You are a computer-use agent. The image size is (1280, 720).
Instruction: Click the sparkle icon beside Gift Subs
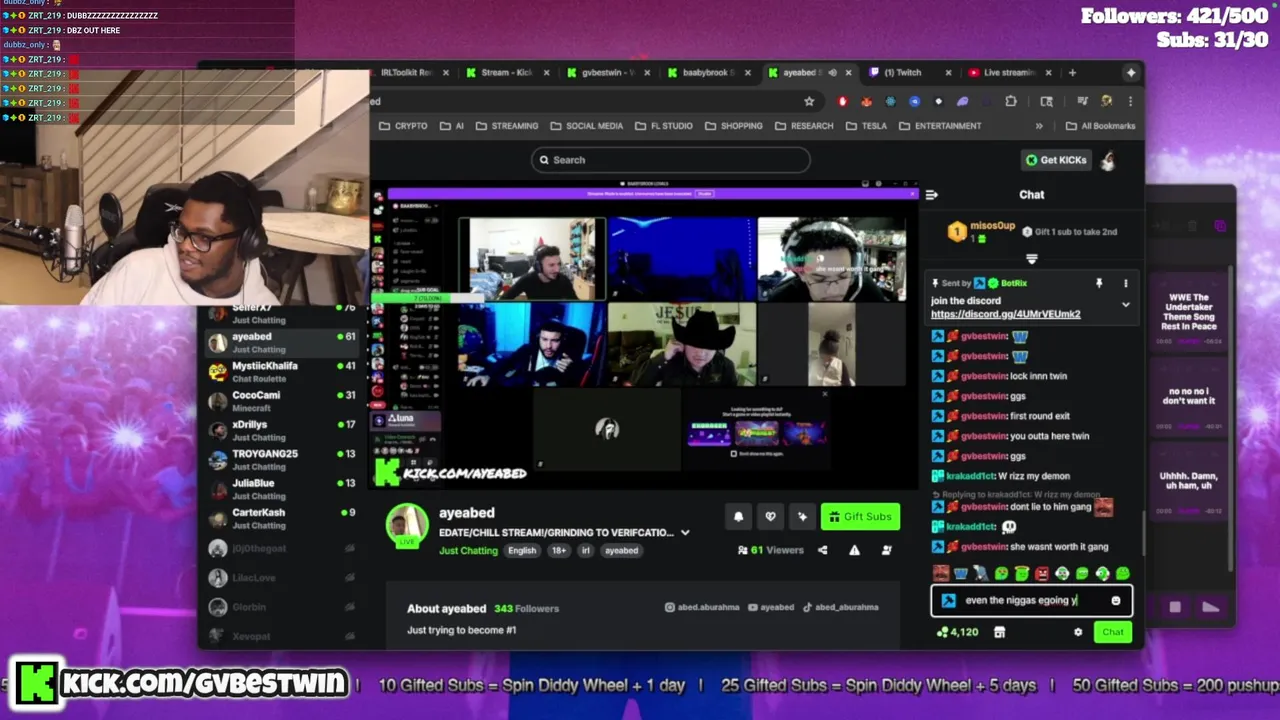point(802,517)
